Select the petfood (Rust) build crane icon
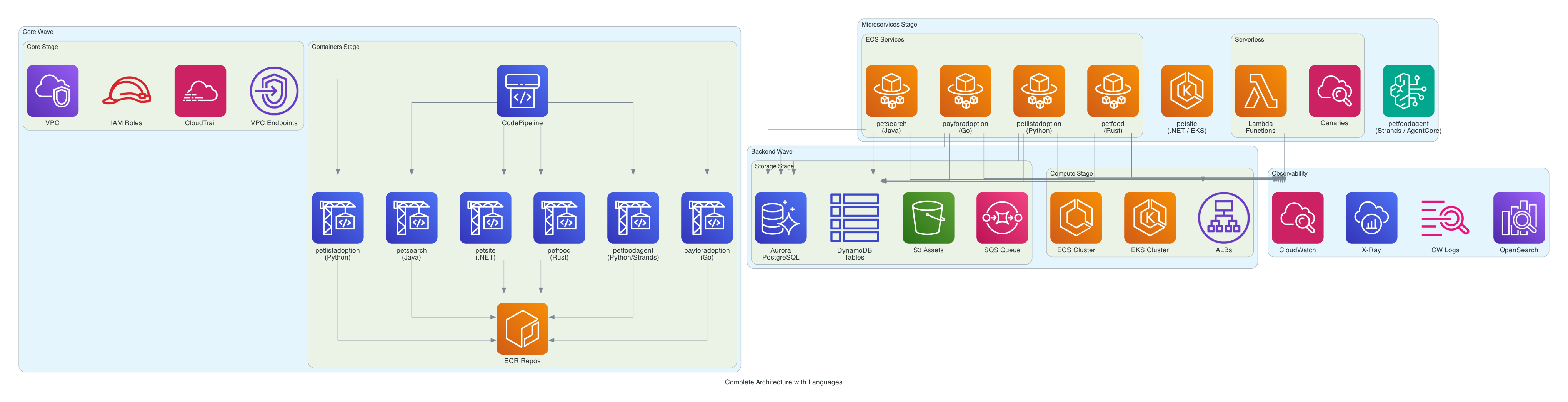The width and height of the screenshot is (1568, 402). coord(559,218)
